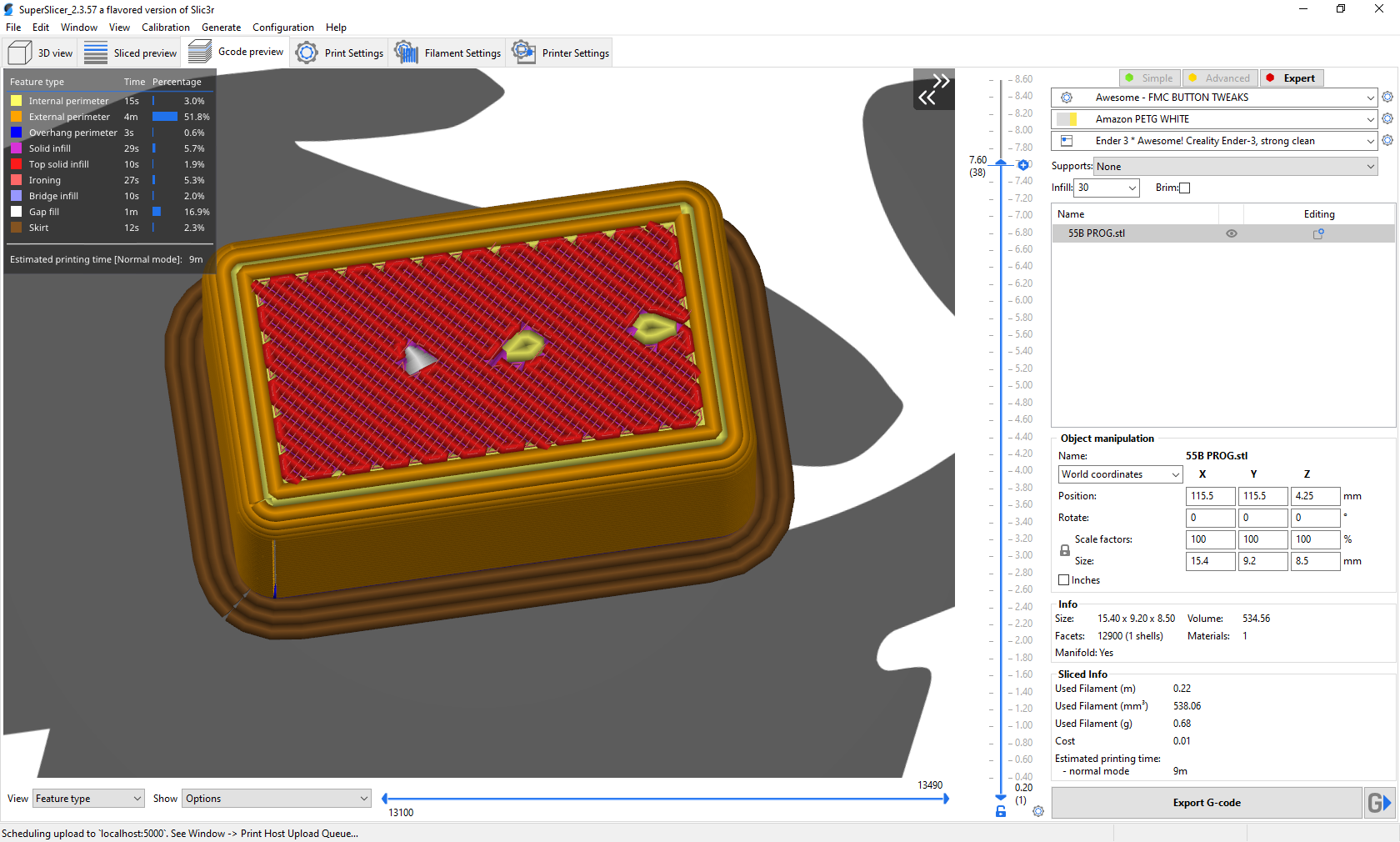This screenshot has width=1400, height=842.
Task: Open vertical slider settings cog icon
Action: (1038, 811)
